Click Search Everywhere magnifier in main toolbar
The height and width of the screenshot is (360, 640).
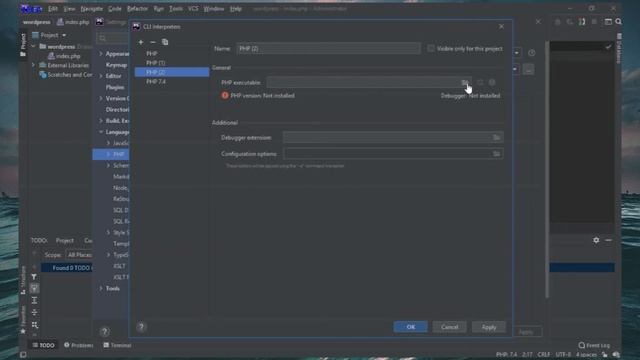[x=619, y=22]
